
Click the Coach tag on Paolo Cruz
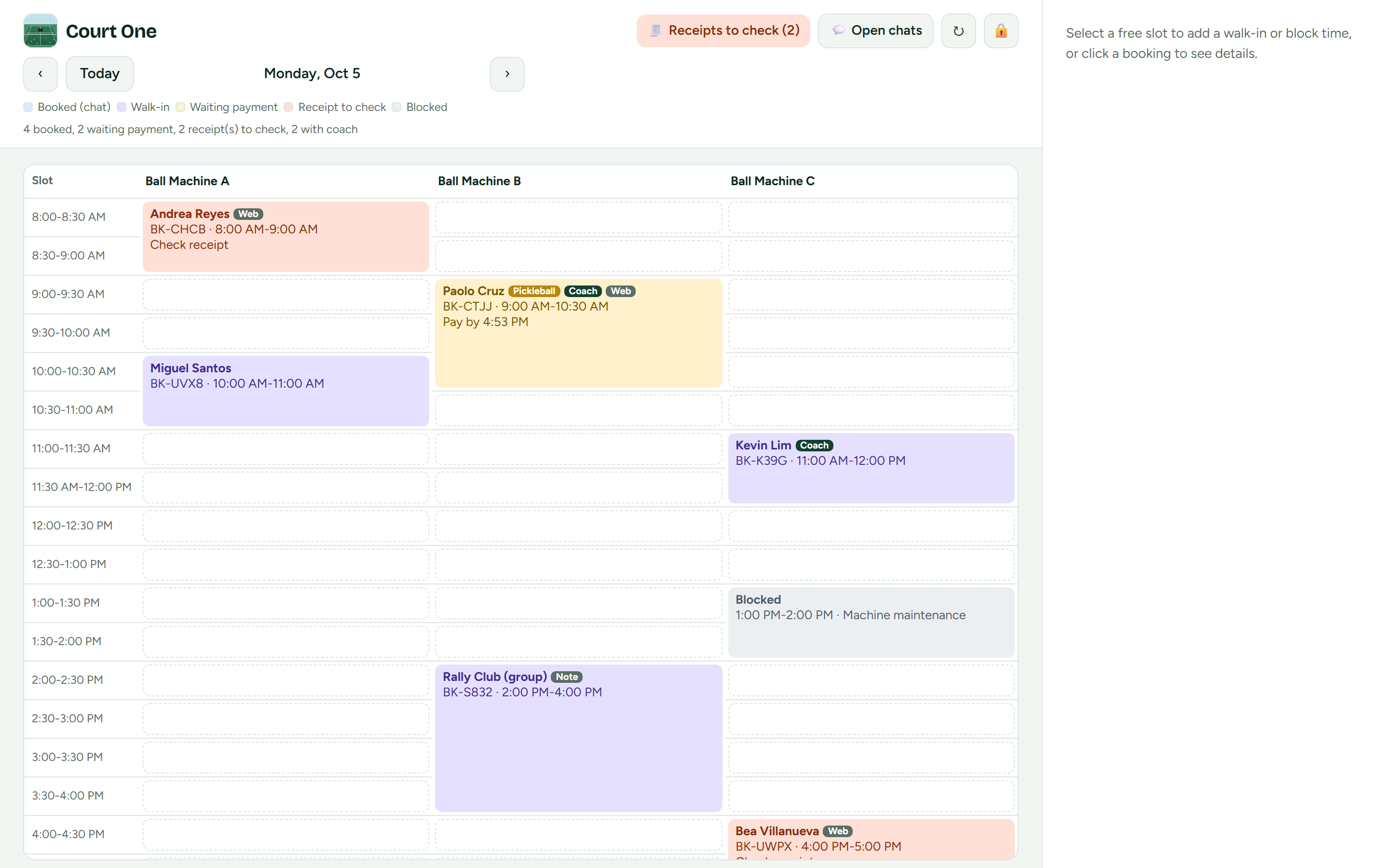pyautogui.click(x=583, y=291)
